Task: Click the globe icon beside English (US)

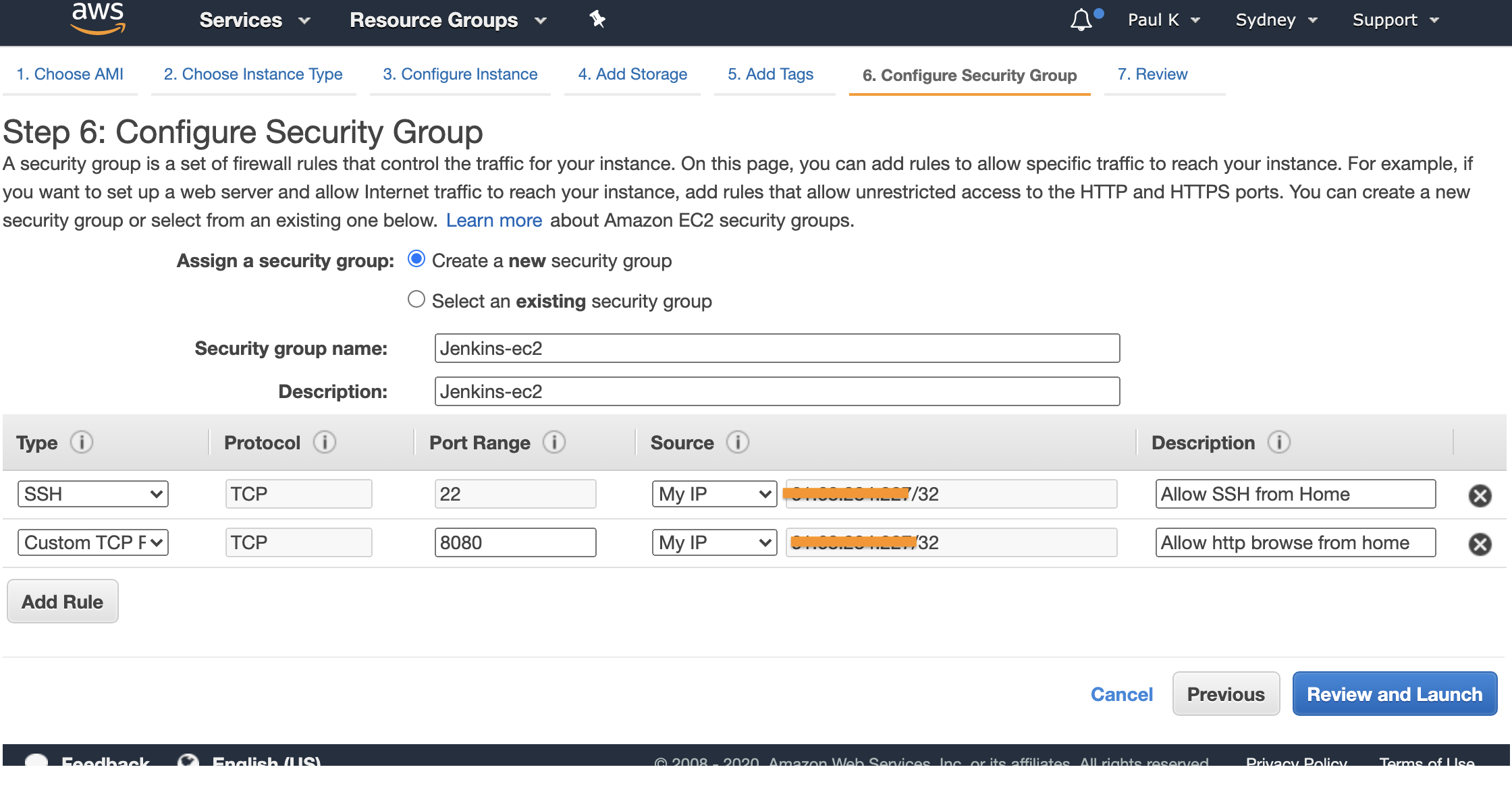Action: point(188,761)
